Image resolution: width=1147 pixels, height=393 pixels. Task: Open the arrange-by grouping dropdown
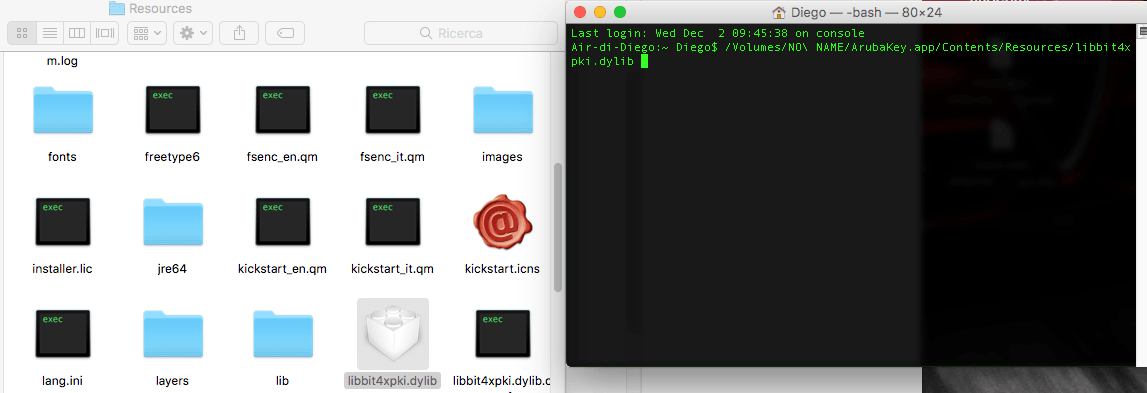147,33
